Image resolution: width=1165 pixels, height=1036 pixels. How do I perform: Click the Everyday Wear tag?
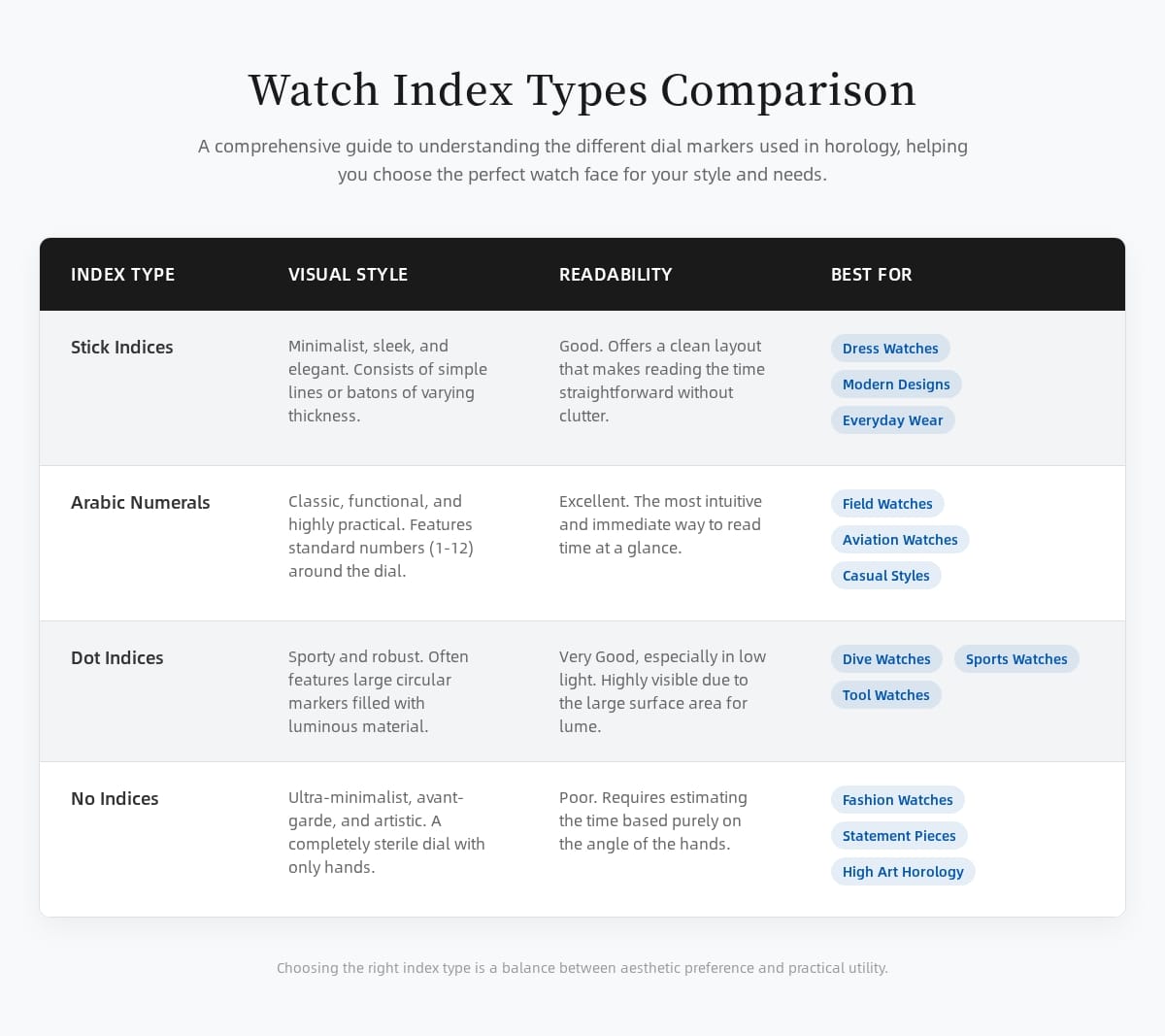click(x=892, y=420)
